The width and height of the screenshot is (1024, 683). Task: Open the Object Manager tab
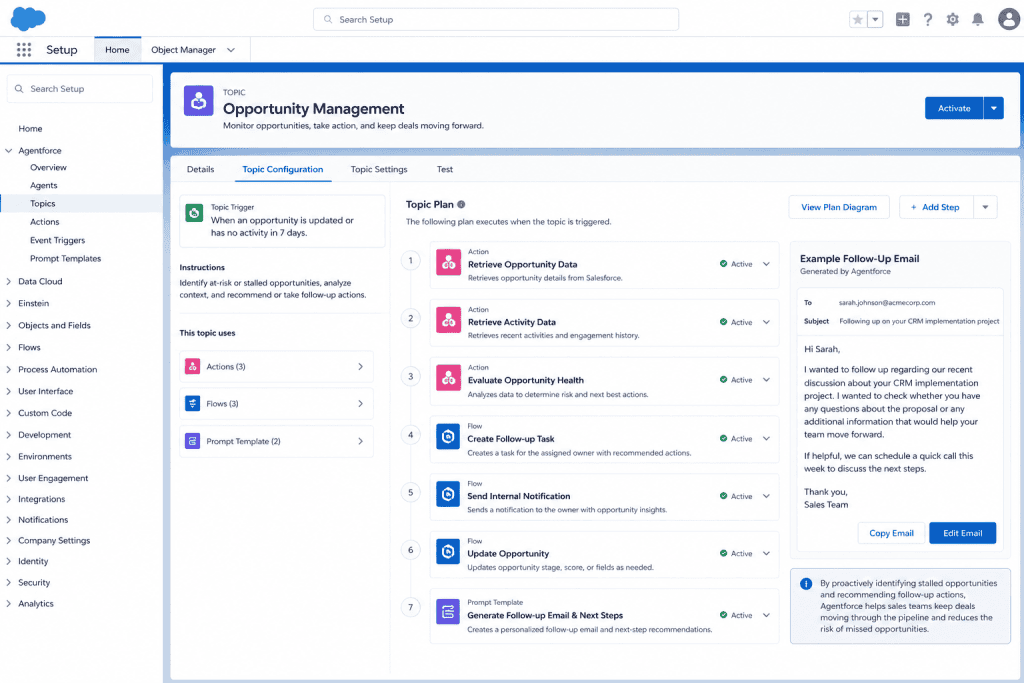point(184,50)
